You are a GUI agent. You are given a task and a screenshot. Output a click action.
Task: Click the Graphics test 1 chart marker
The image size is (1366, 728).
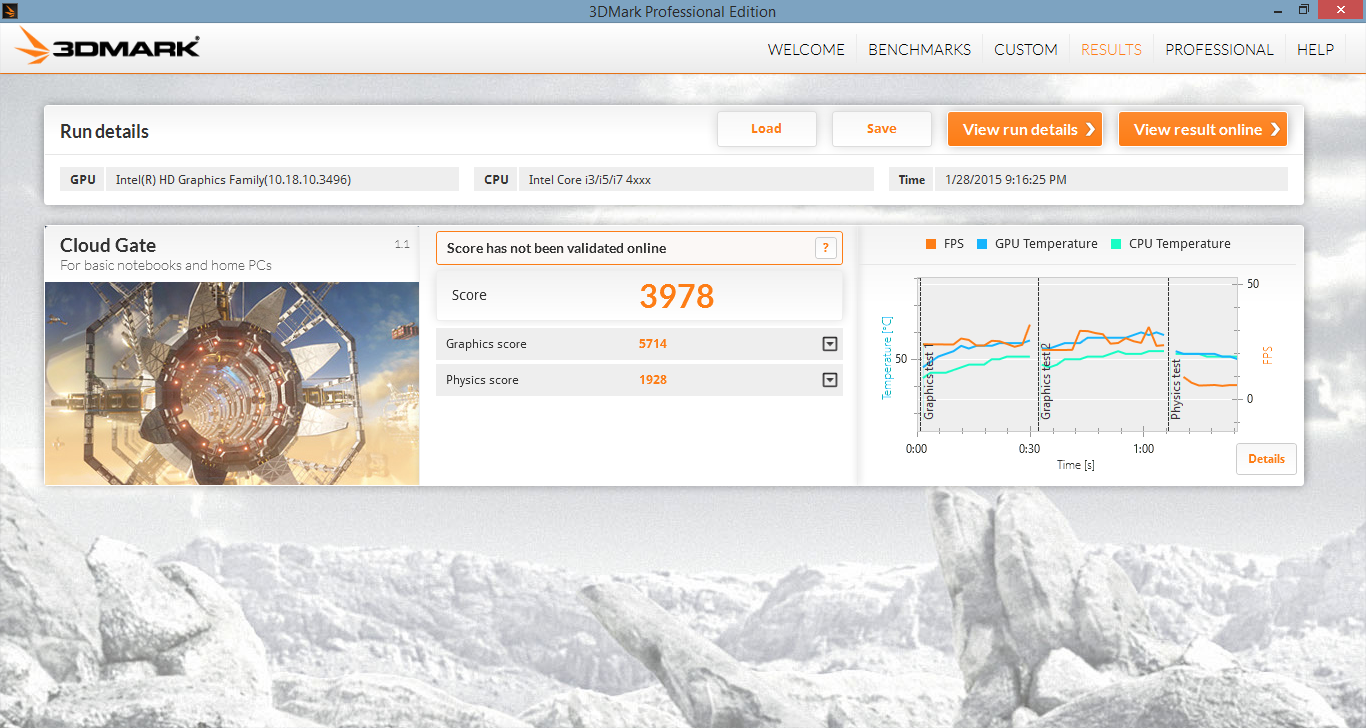929,381
